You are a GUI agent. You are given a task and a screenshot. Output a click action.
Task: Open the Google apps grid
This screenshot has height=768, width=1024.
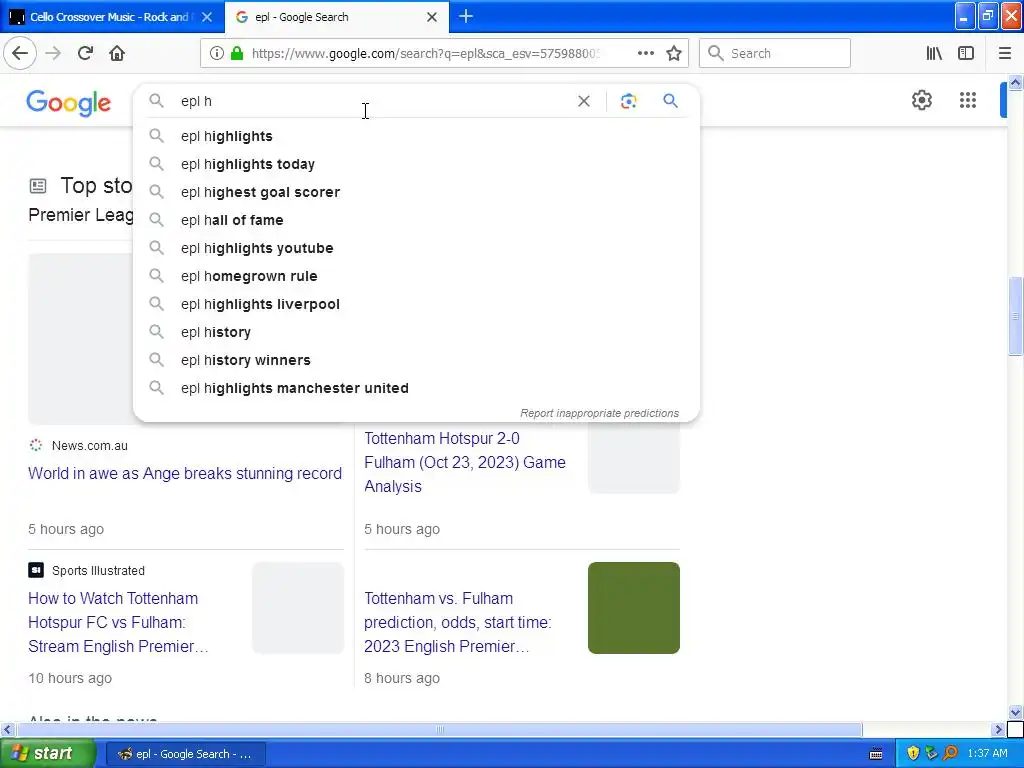[967, 100]
